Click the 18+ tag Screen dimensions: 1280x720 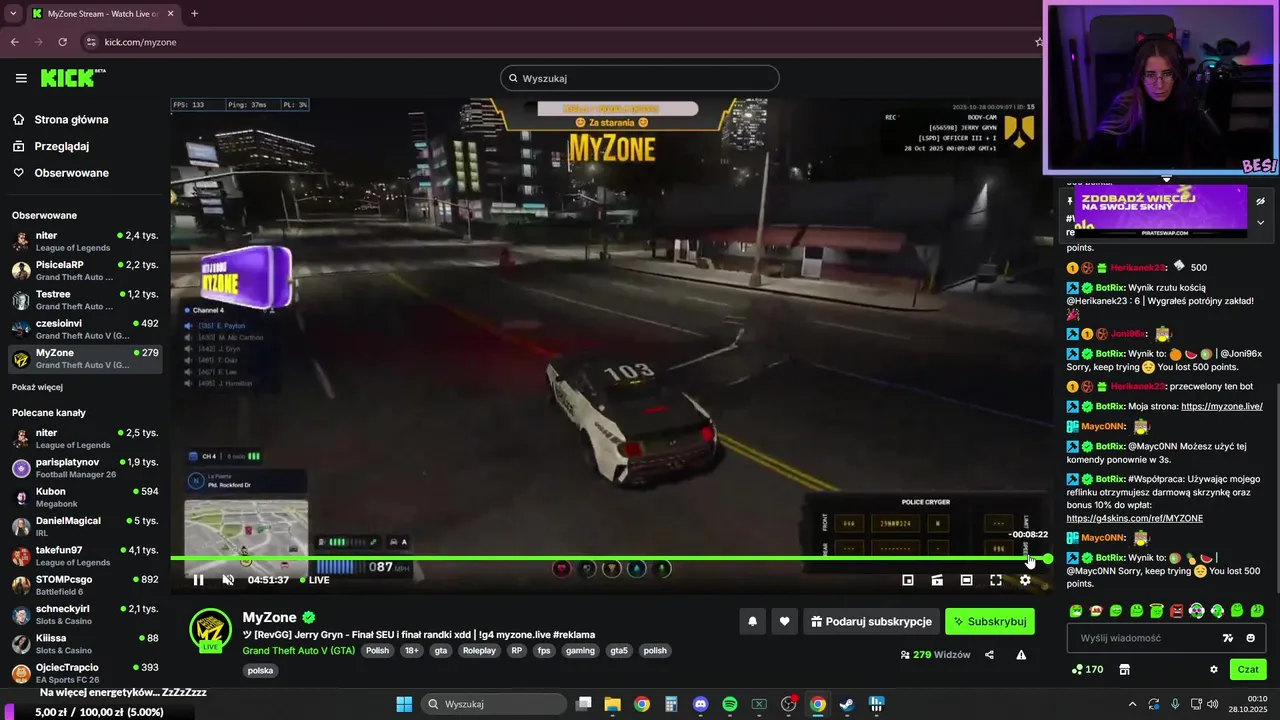[412, 650]
